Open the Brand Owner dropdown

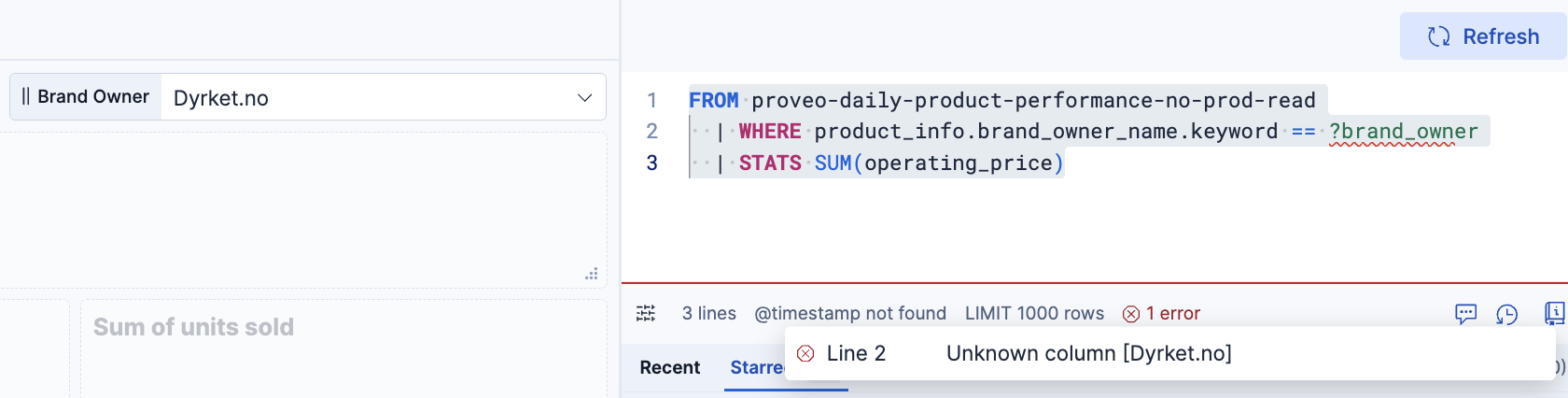coord(383,97)
